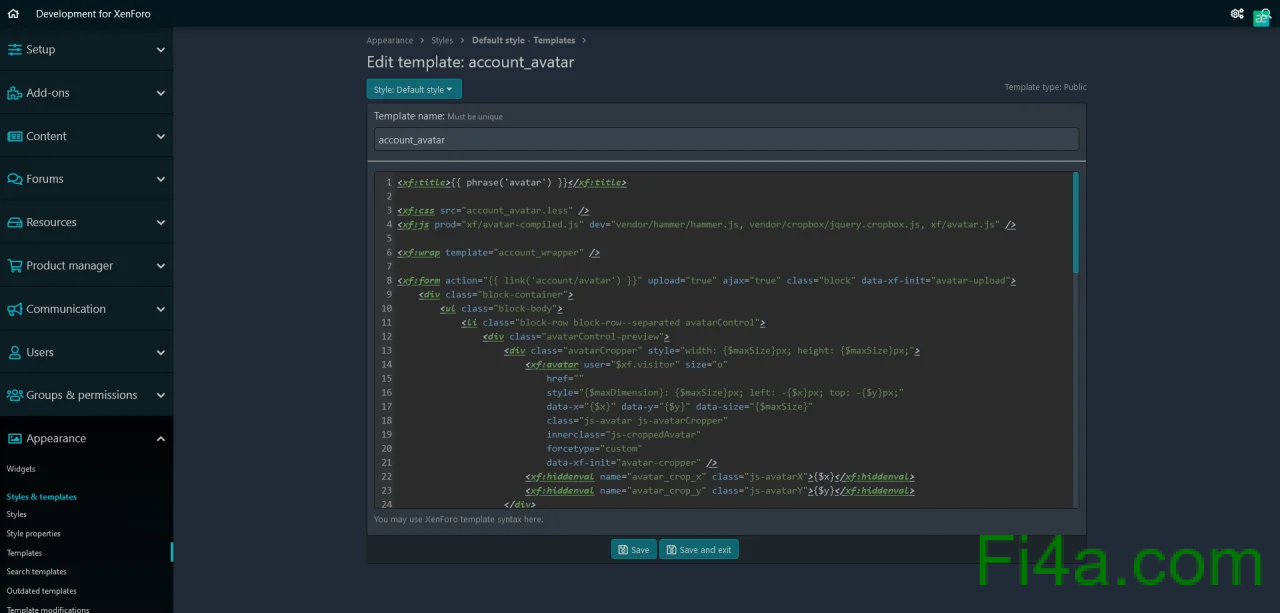Open the Add-ons puzzle icon section

coord(15,93)
